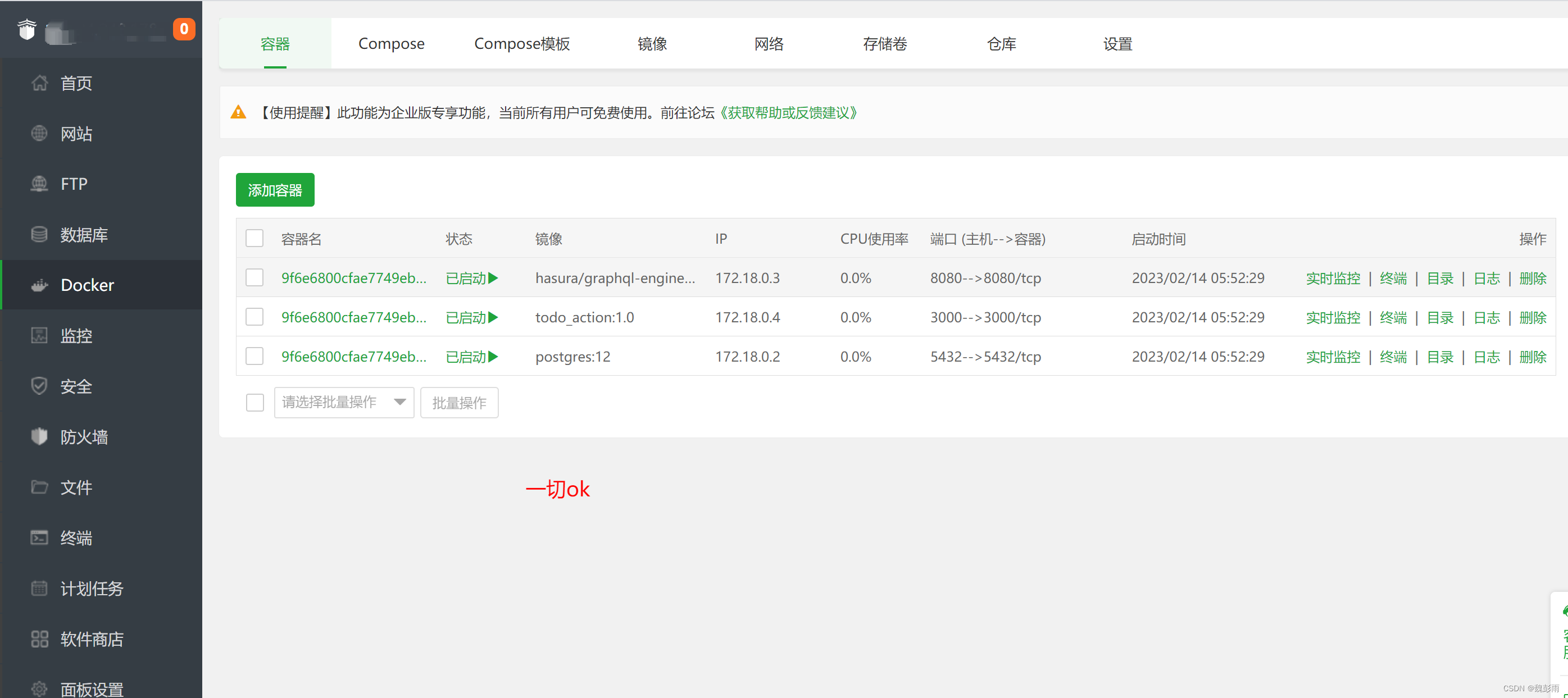
Task: Click the terminal icon for 终端 in sidebar
Action: (x=39, y=537)
